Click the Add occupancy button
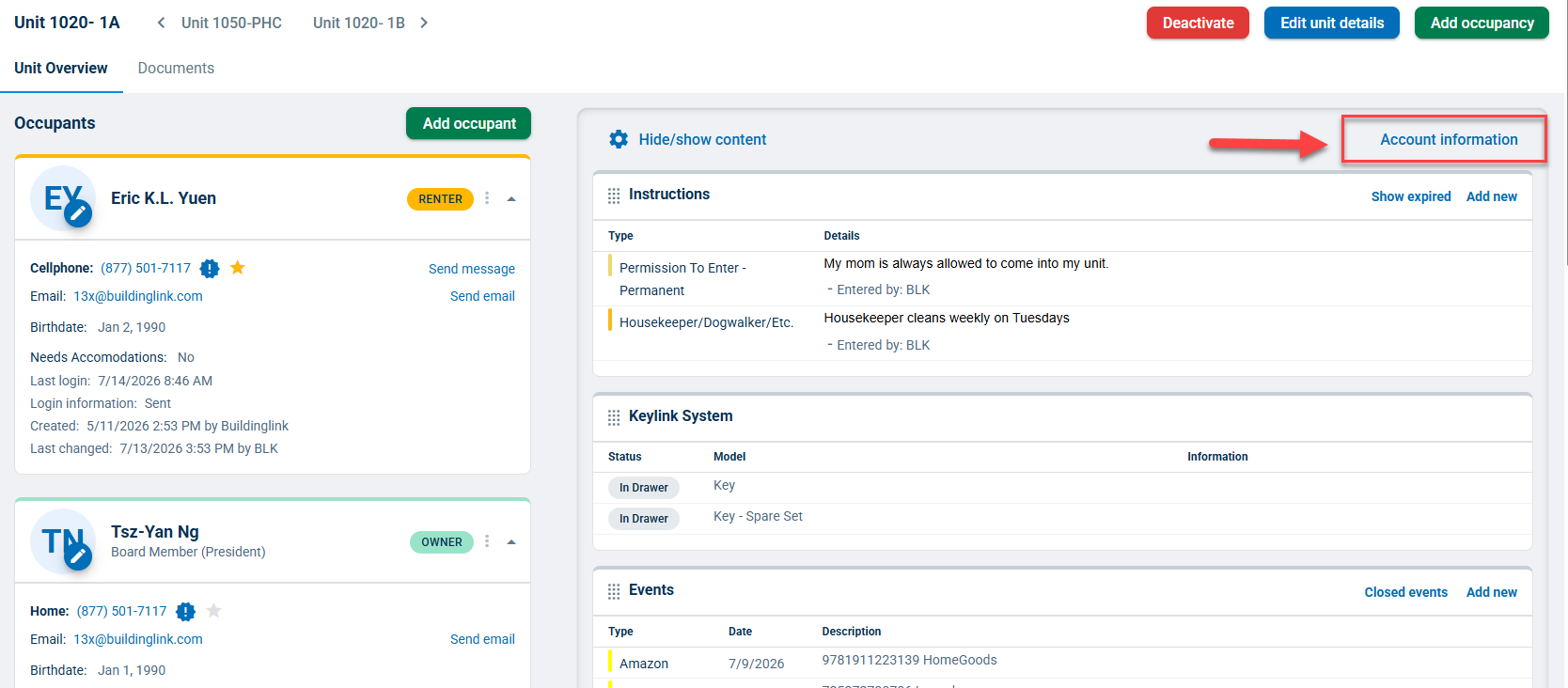Viewport: 1568px width, 688px height. 1482,23
